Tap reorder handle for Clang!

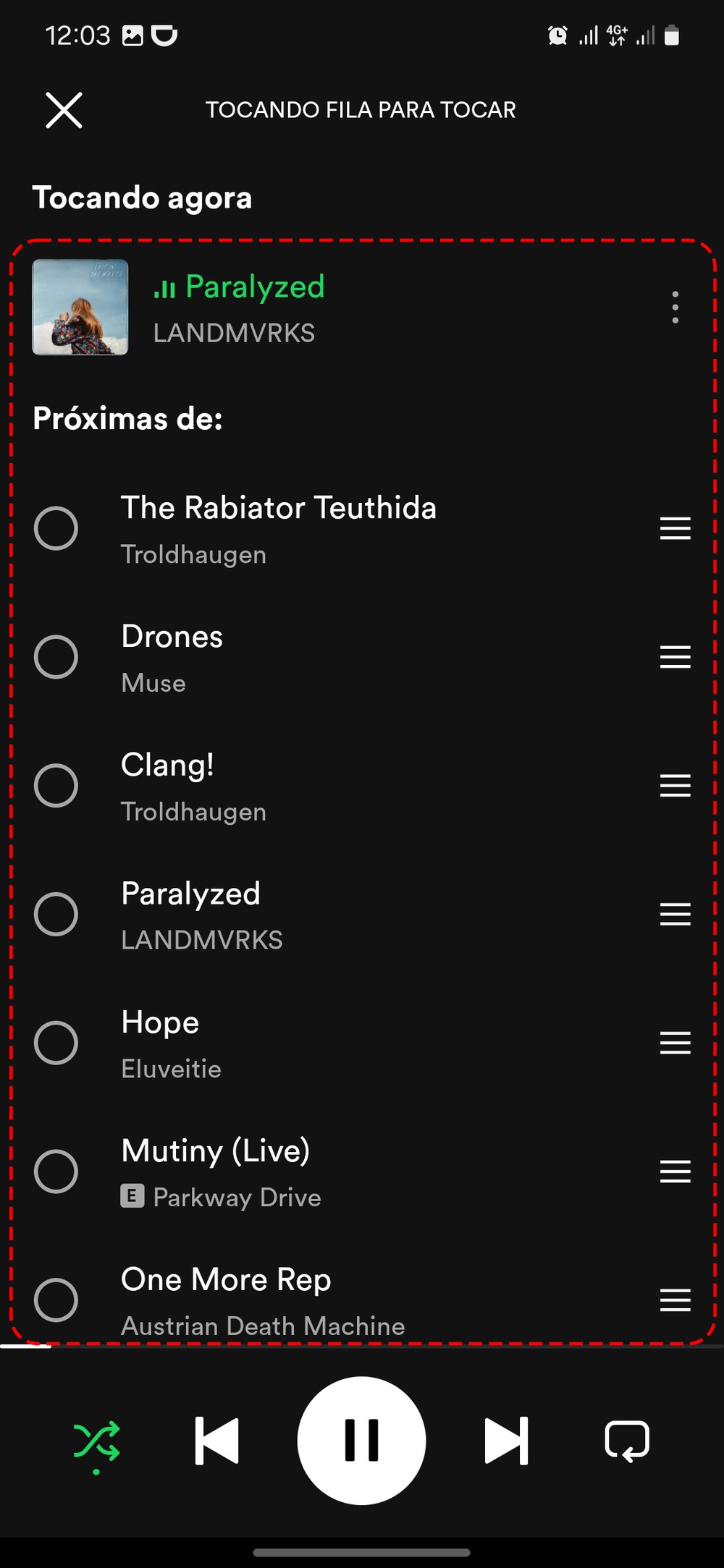click(675, 786)
